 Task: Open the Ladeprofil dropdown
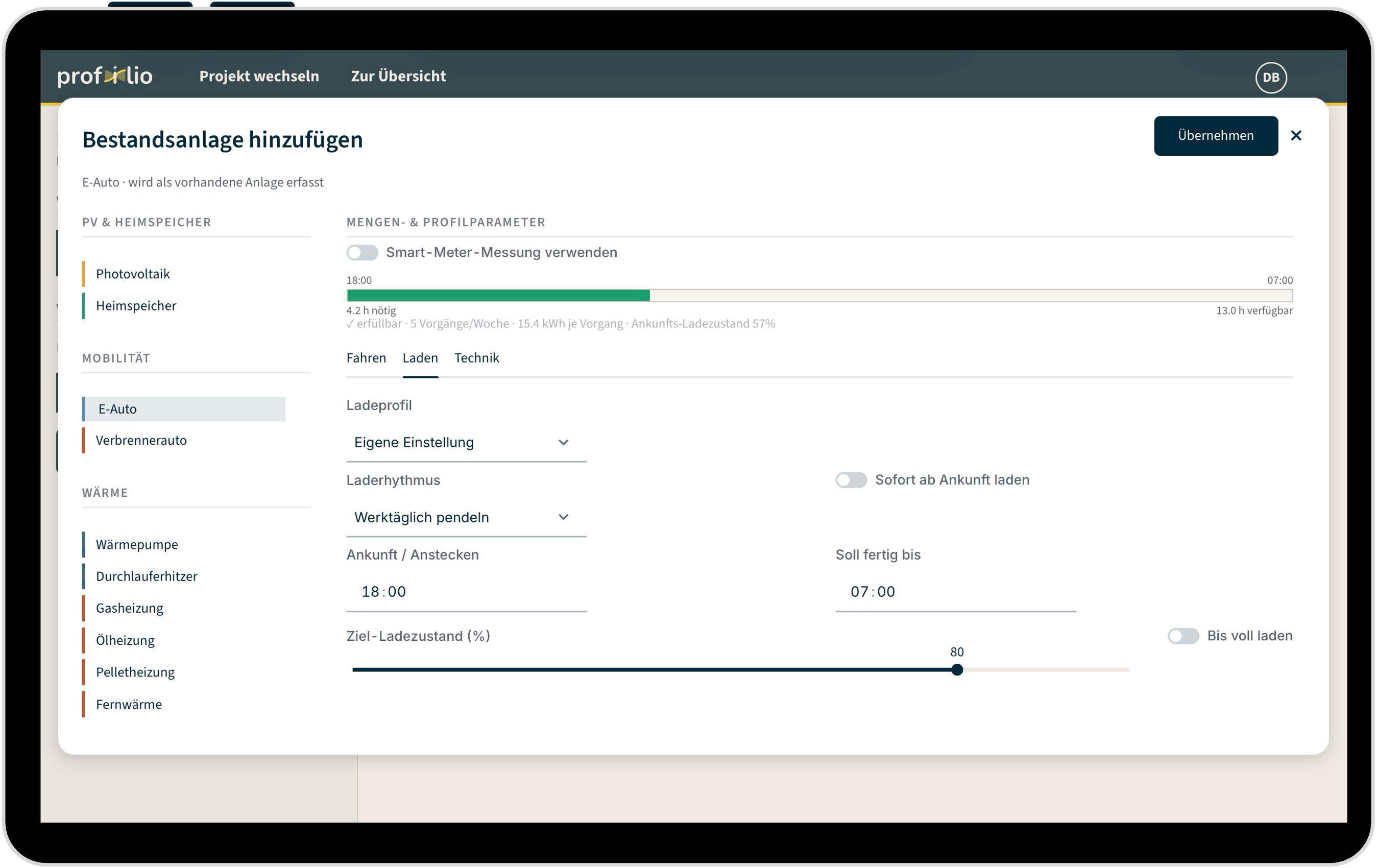click(466, 442)
